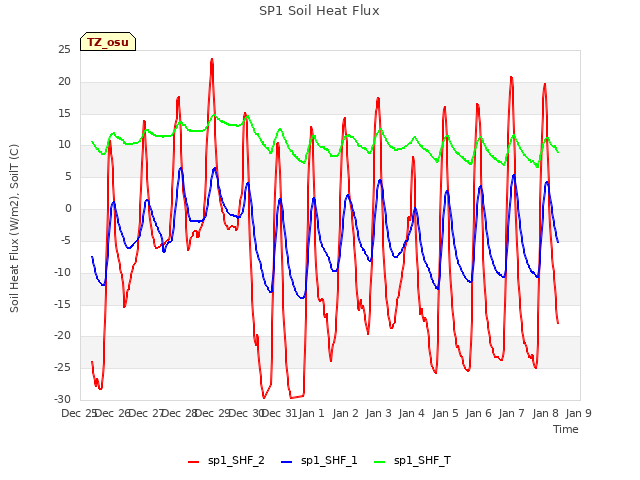Click the y-axis tick label -20

[x=62, y=336]
